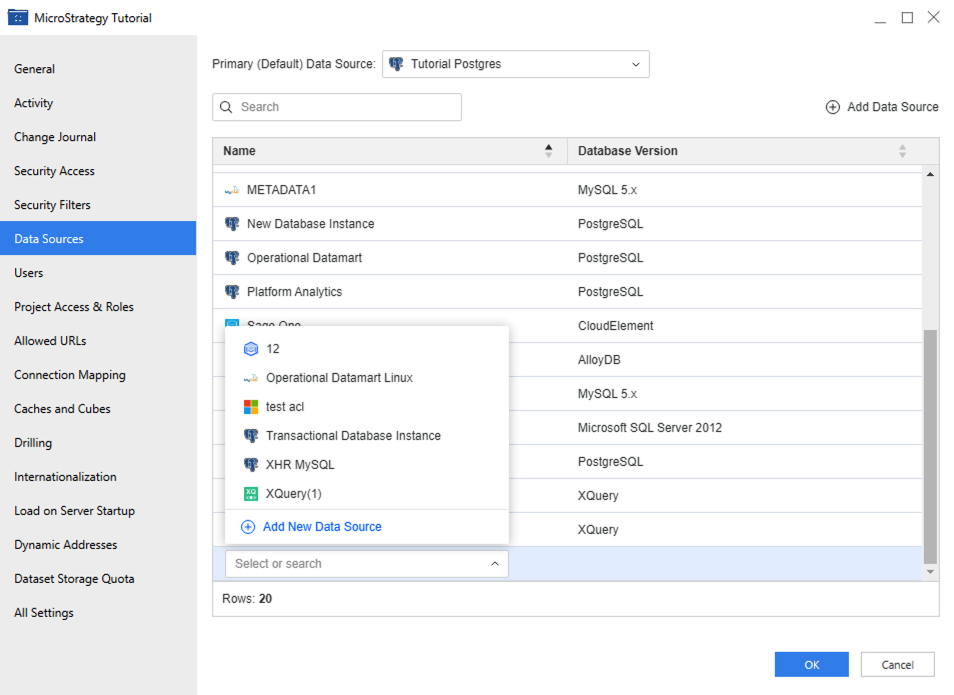Choose Transactional Database Instance from list

point(353,436)
